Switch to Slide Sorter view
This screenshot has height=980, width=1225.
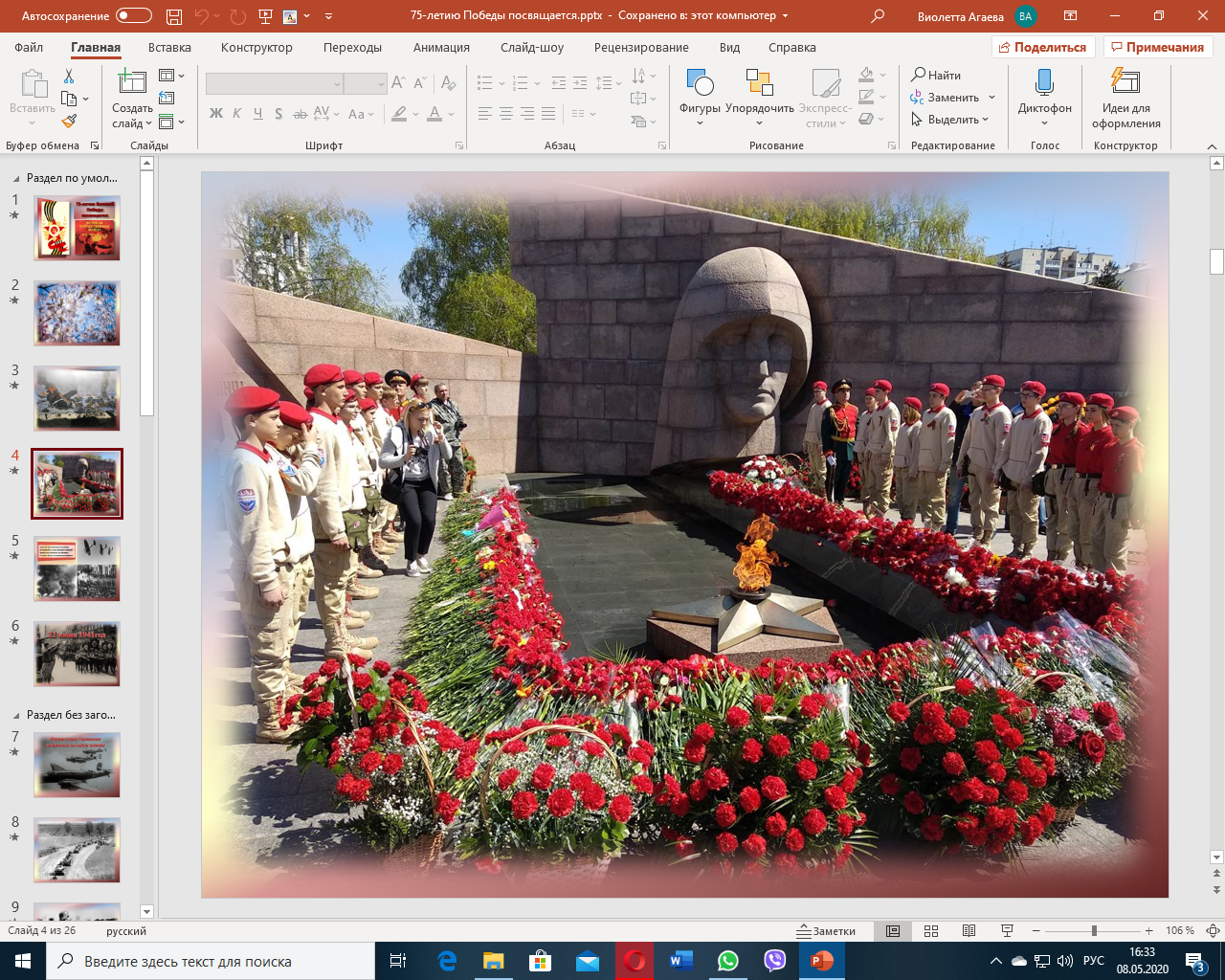coord(931,931)
